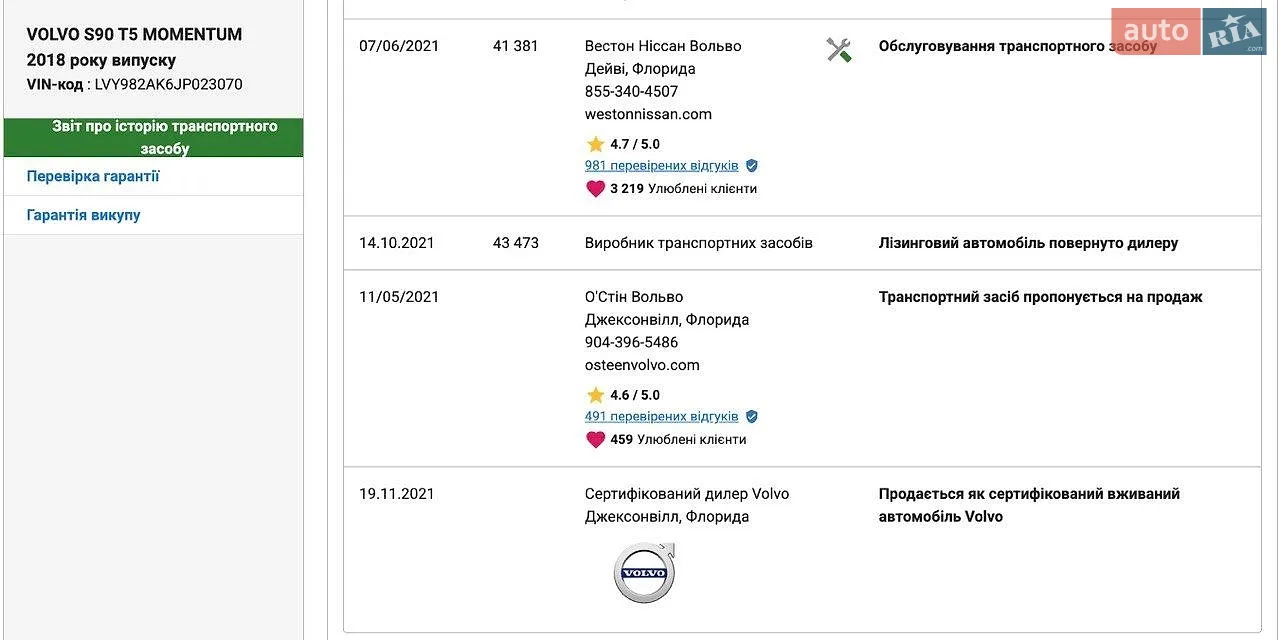Image resolution: width=1280 pixels, height=640 pixels.
Task: Click the osteenvolvo.com website text
Action: (x=642, y=365)
